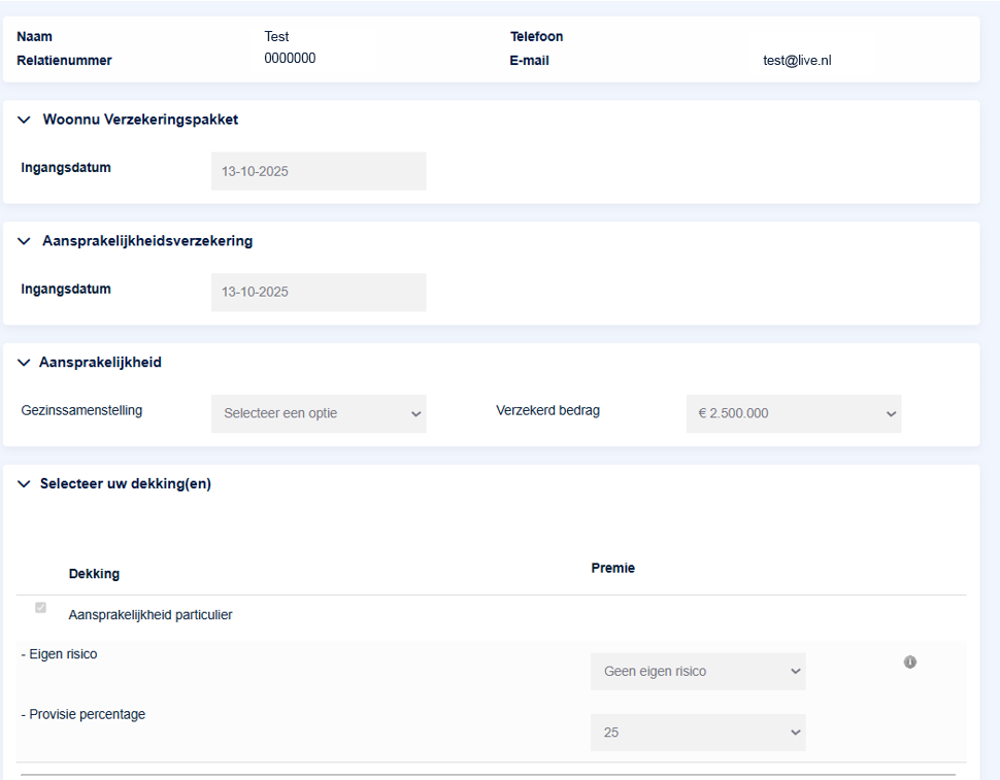Click the Woonnu Verzekeringspakket Ingangsdatum field
The height and width of the screenshot is (780, 1000).
pos(318,171)
